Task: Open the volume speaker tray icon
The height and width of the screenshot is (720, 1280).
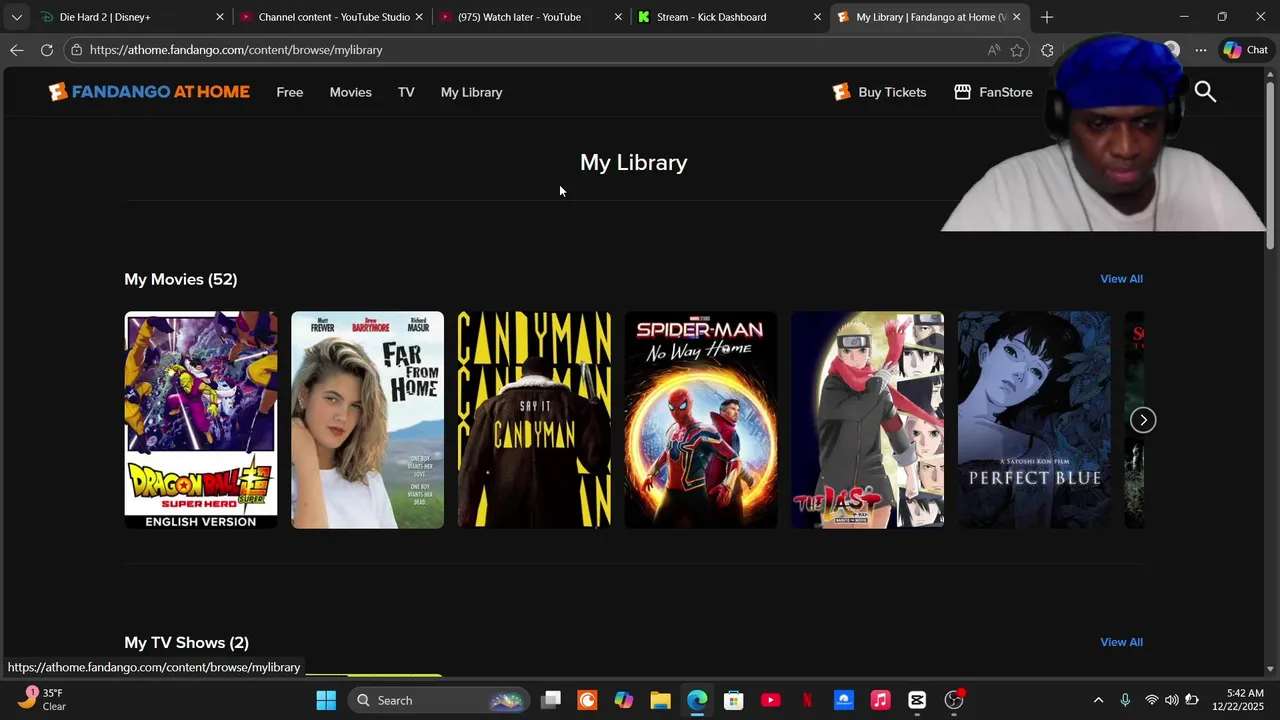Action: 1171,700
